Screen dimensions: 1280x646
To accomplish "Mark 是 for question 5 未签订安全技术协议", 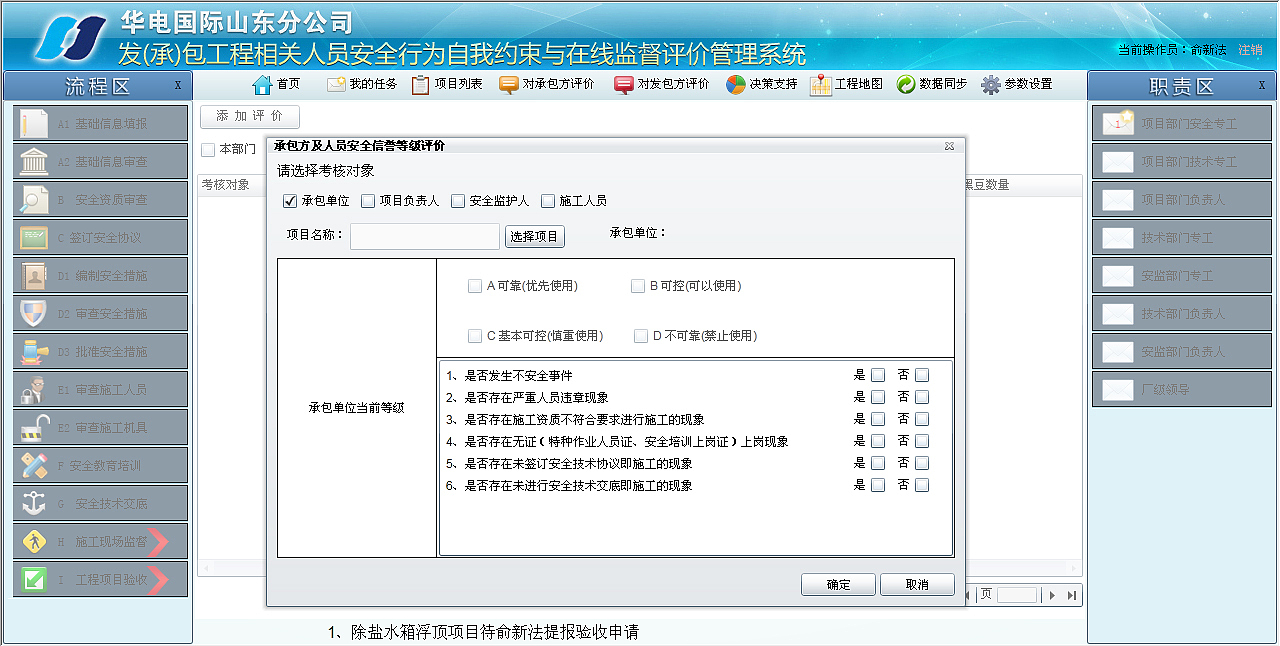I will [x=878, y=463].
